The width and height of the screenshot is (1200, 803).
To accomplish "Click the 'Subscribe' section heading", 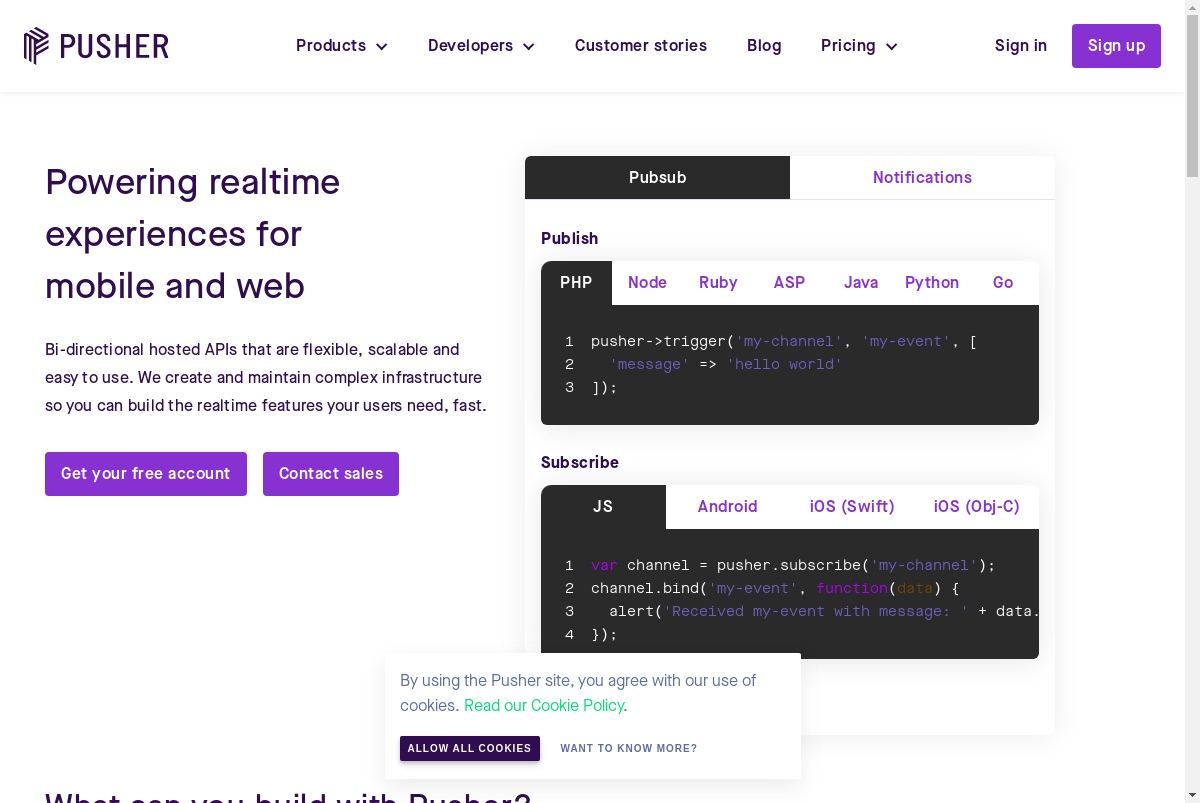I will (x=580, y=463).
